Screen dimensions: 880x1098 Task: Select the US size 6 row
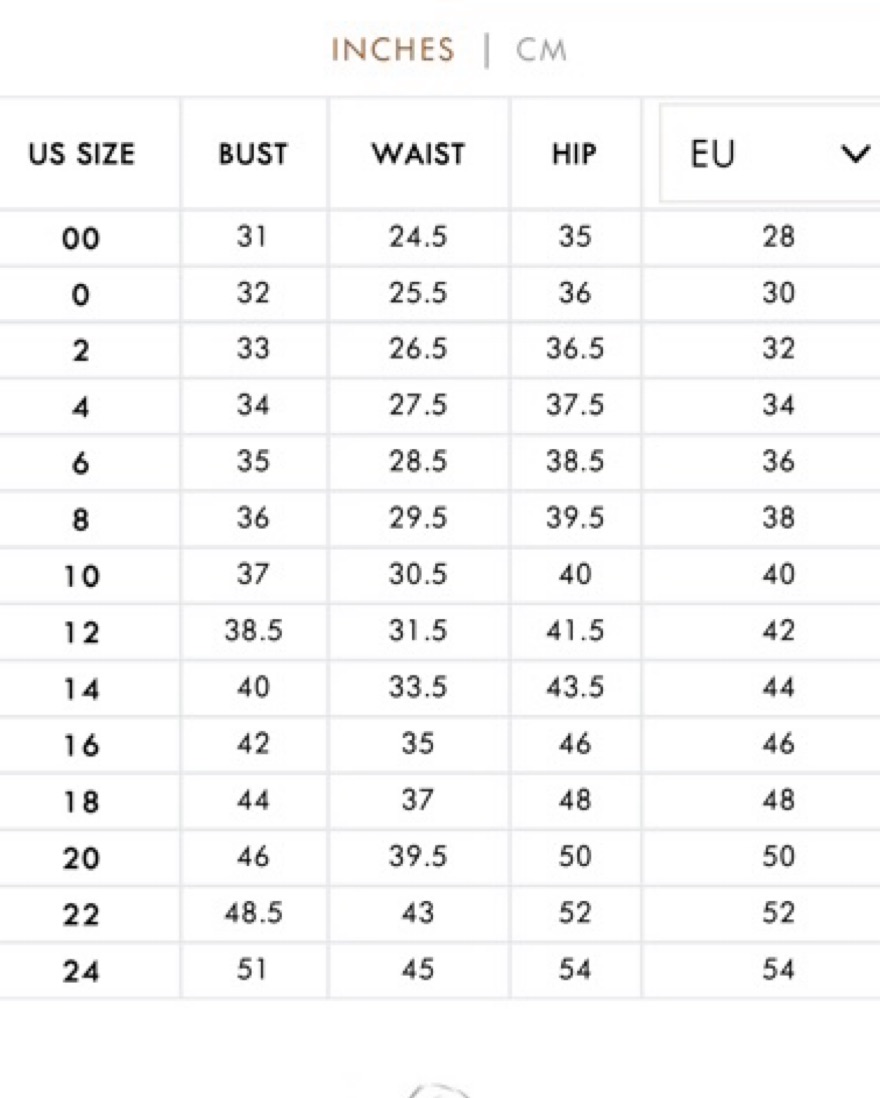tap(440, 462)
